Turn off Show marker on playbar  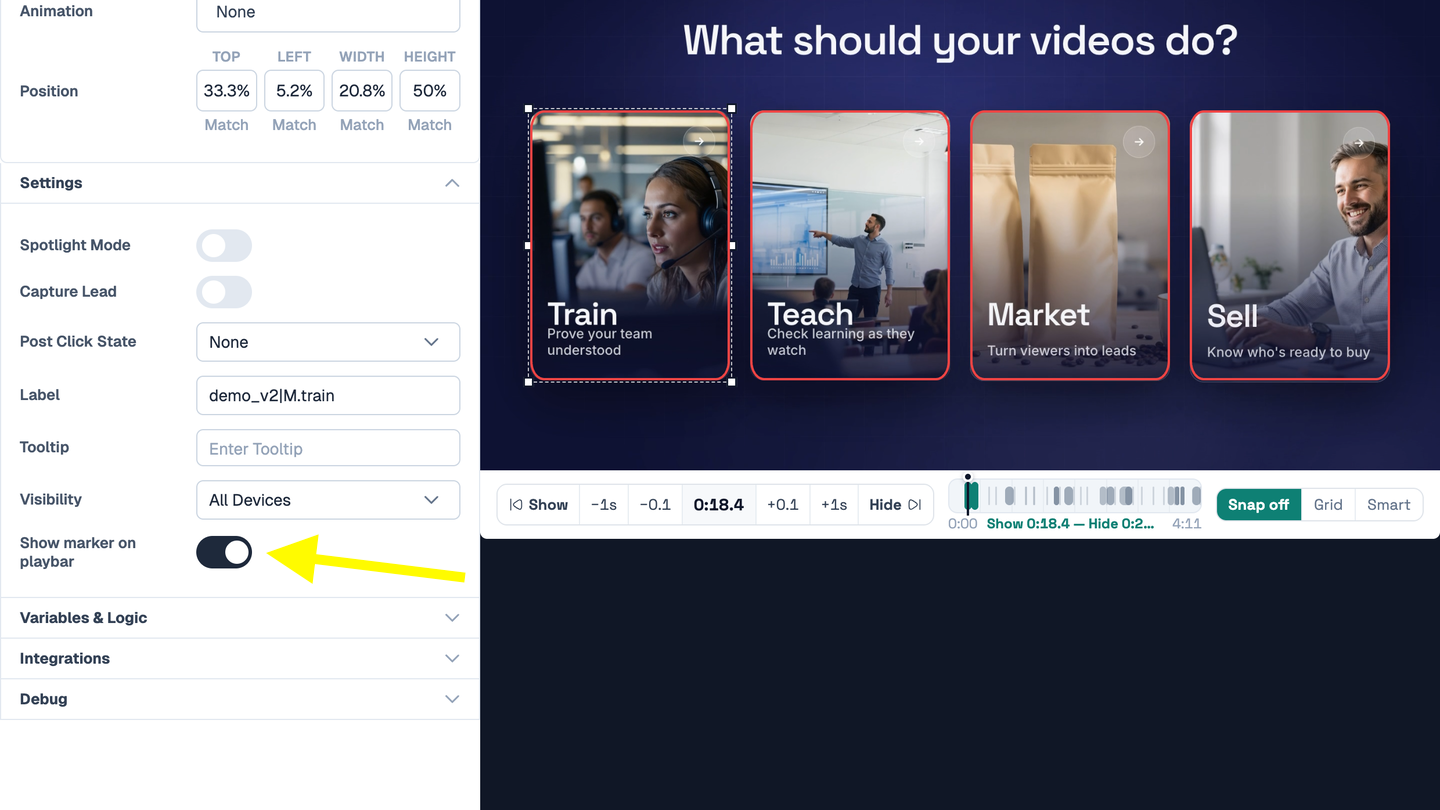[224, 552]
